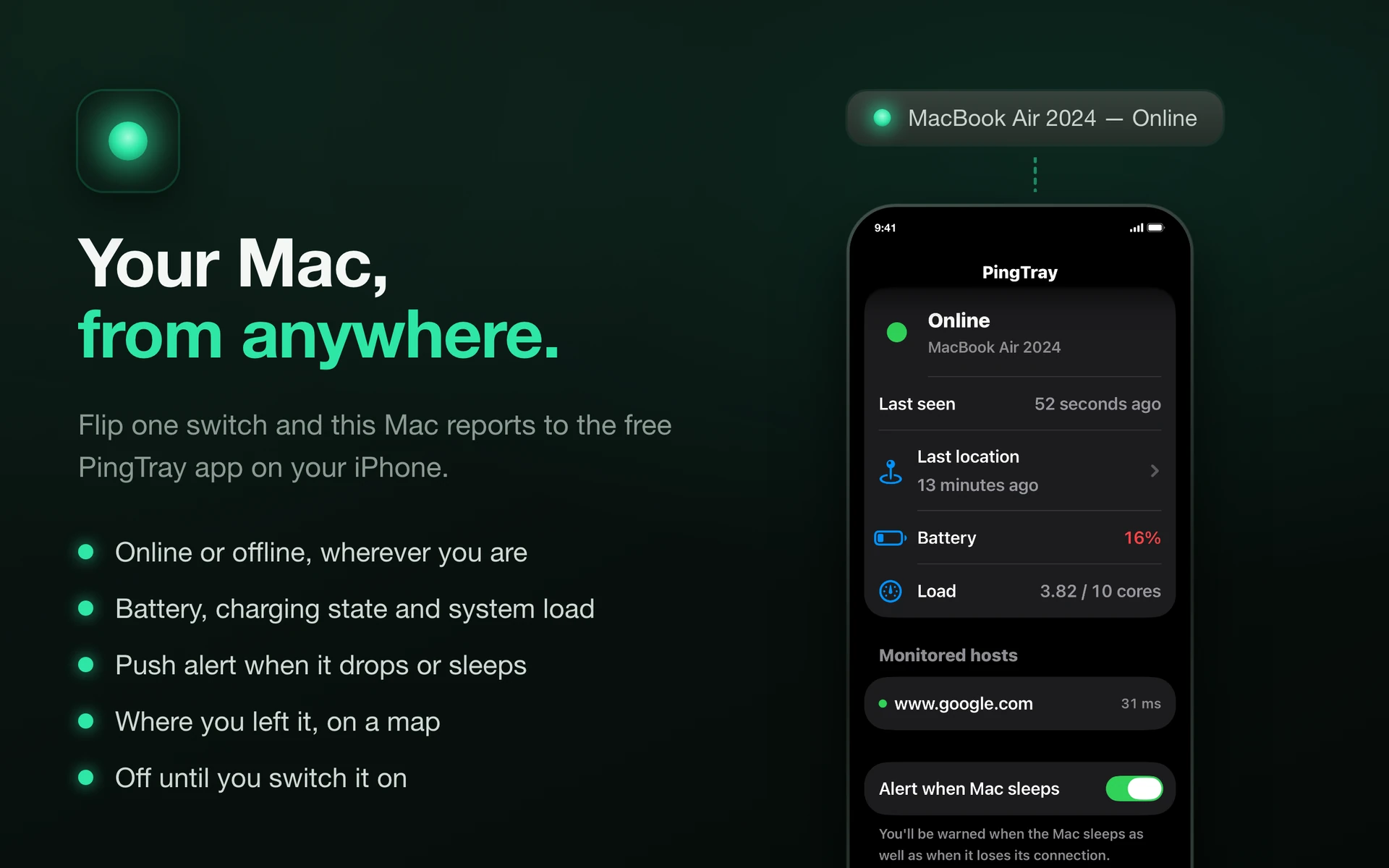Viewport: 1389px width, 868px height.
Task: Open the www.google.com monitored host row
Action: [x=1019, y=704]
